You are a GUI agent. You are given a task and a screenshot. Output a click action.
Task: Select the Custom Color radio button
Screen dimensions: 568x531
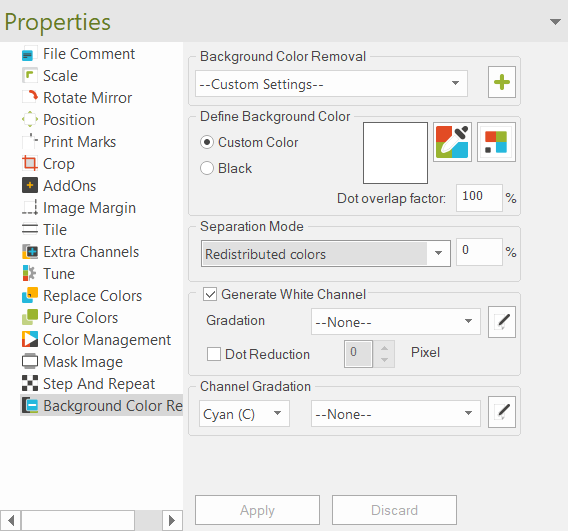(207, 142)
